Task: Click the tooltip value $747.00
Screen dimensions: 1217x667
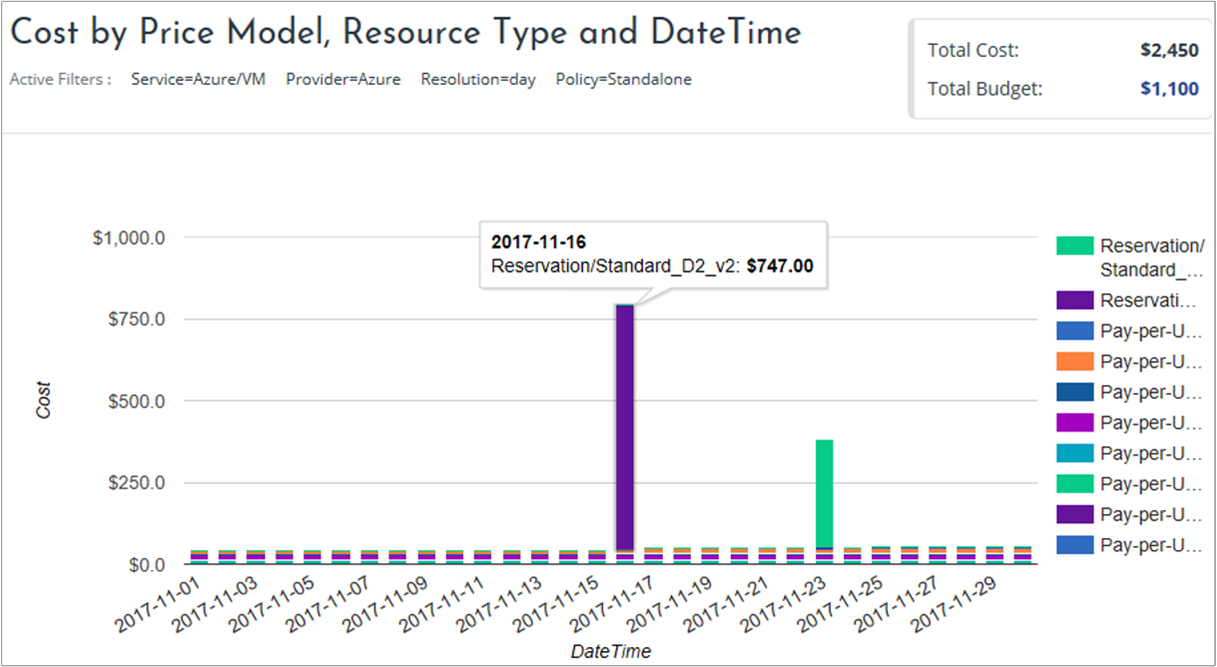Action: click(x=780, y=266)
